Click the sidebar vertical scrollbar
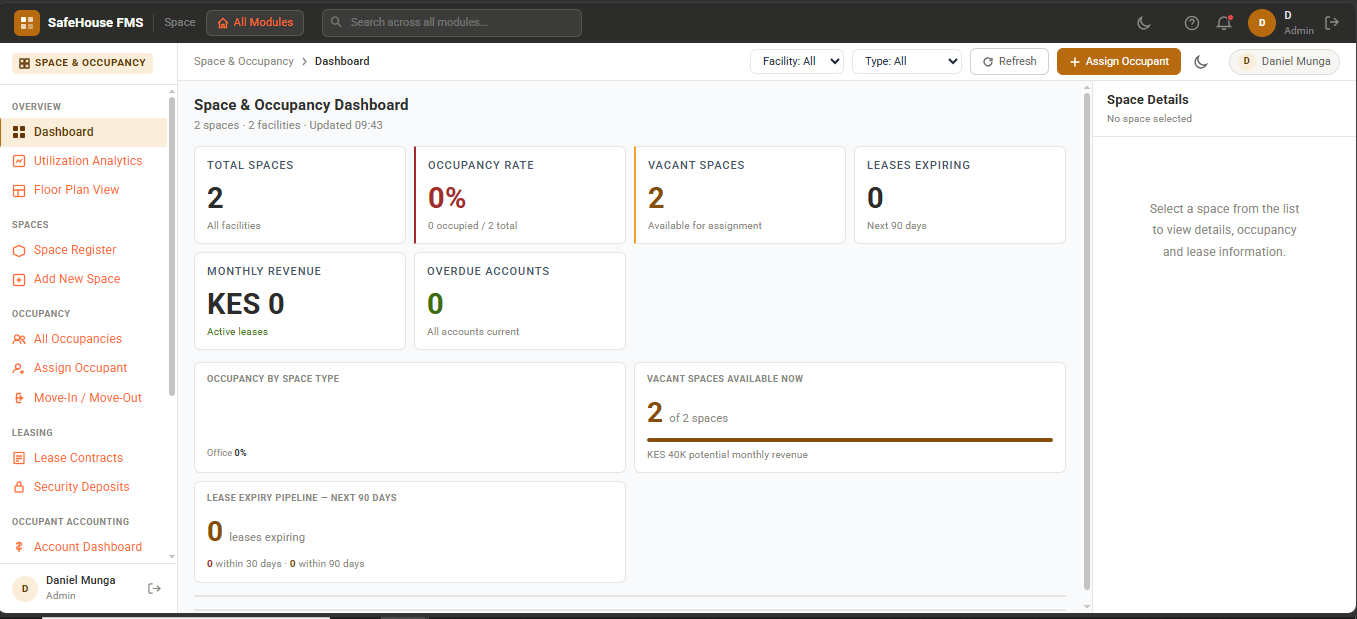 click(x=172, y=245)
